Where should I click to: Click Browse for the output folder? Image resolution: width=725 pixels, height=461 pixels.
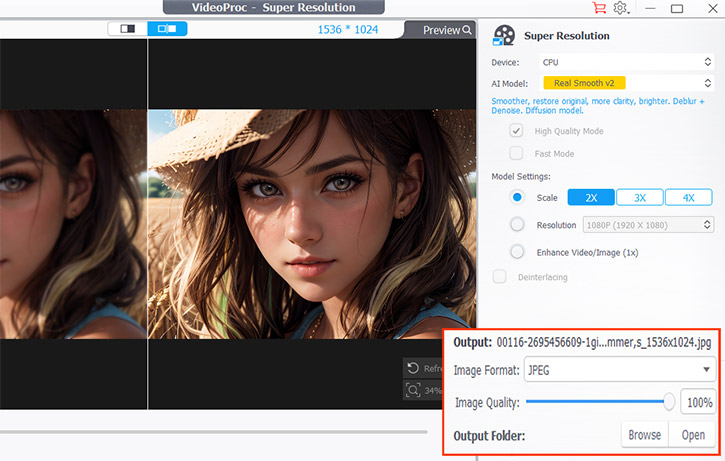coord(644,435)
